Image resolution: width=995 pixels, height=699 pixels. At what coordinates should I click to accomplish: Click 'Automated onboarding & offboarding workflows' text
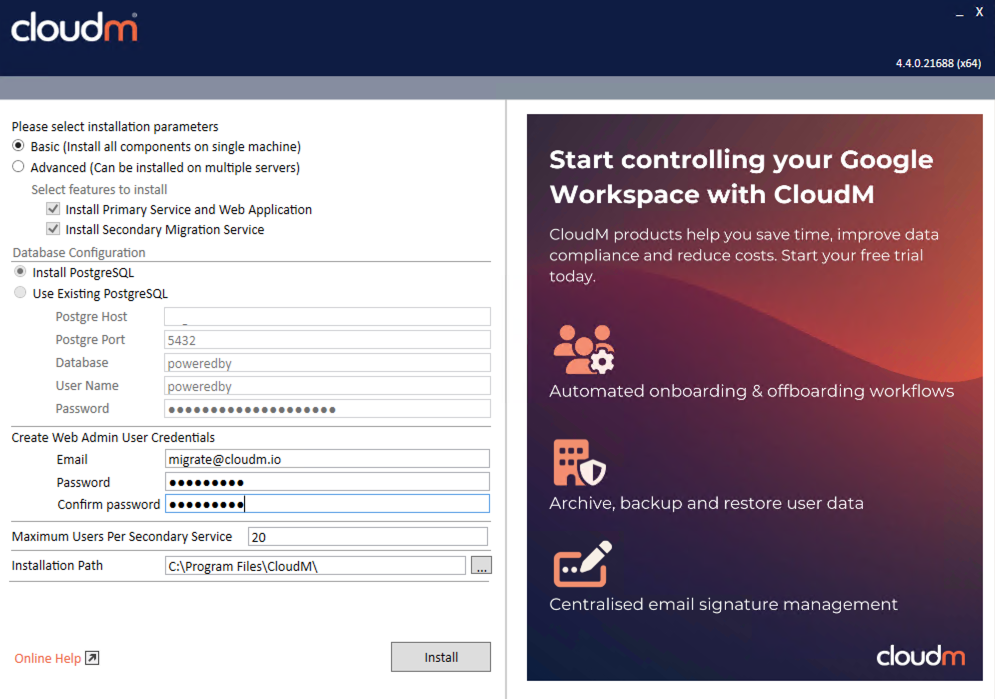(751, 391)
